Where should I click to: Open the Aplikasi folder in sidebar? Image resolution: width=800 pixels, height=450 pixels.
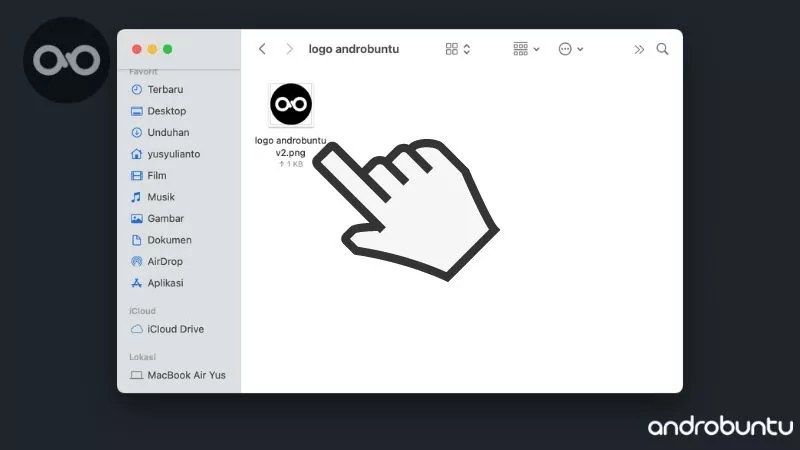(165, 283)
